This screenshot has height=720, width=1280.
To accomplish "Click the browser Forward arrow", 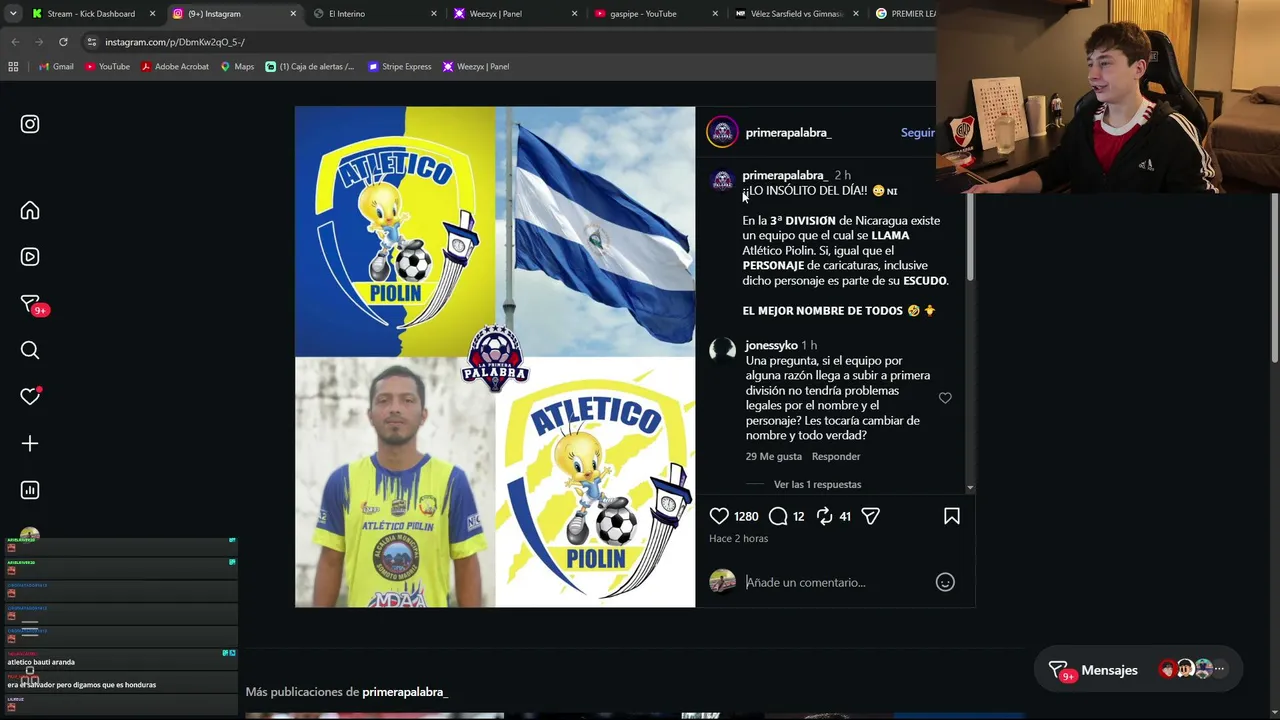I will click(39, 42).
